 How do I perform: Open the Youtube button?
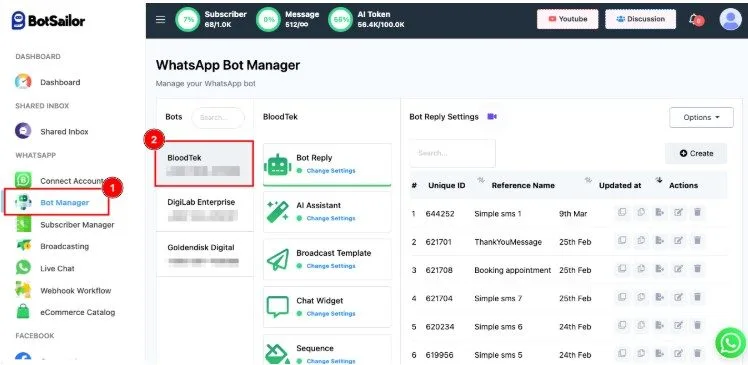568,19
